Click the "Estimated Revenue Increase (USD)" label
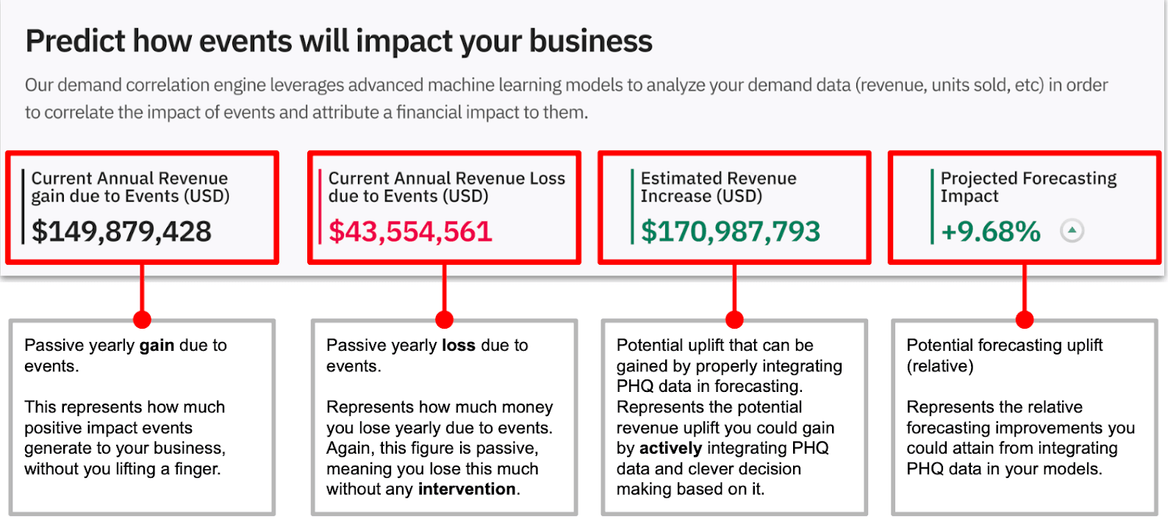 [718, 187]
